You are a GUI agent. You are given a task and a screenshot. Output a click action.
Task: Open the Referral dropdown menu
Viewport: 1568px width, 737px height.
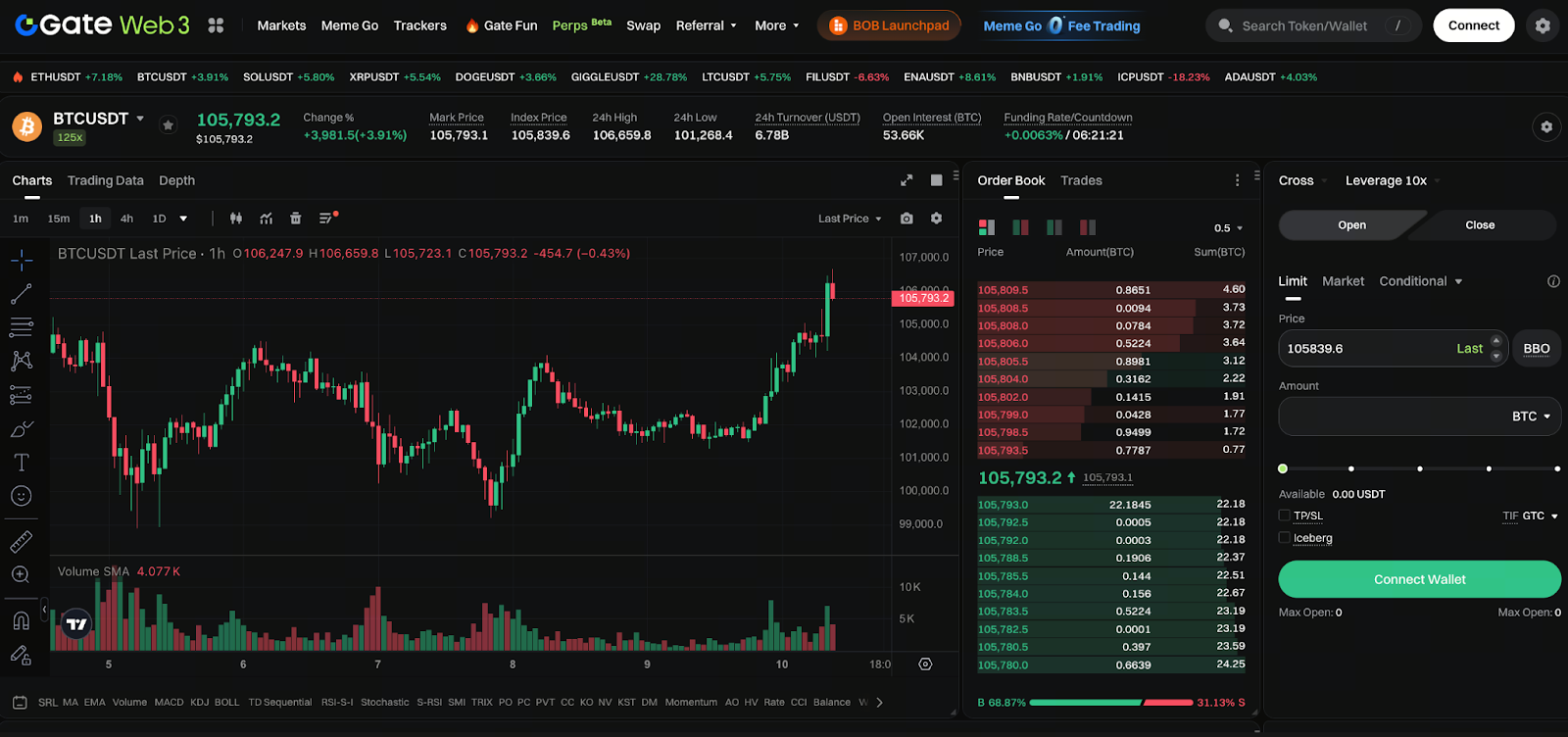[706, 25]
